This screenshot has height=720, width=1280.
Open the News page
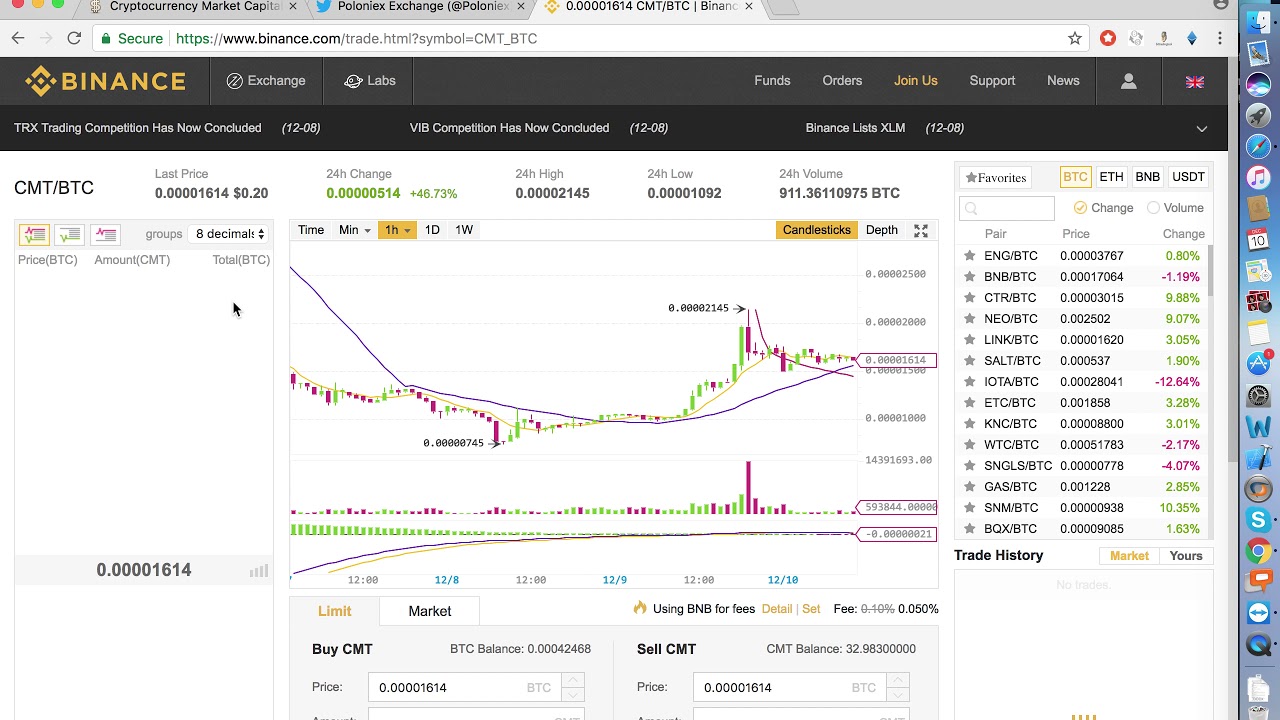[x=1063, y=81]
